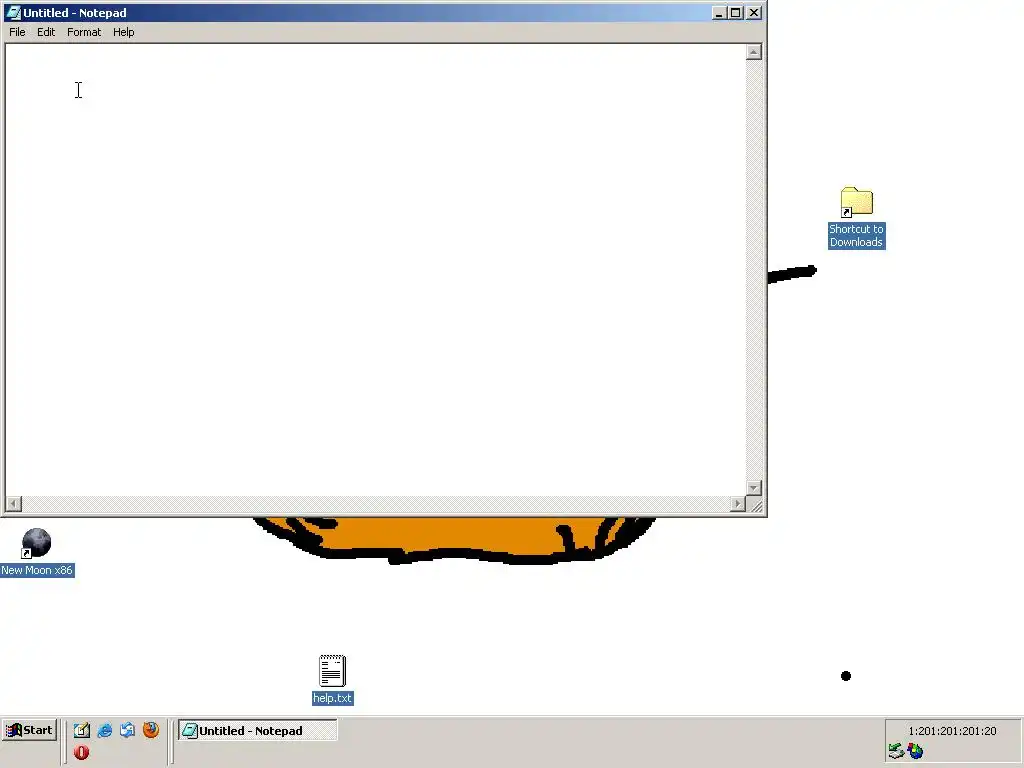Close the Notepad window
1024x768 pixels.
[754, 12]
